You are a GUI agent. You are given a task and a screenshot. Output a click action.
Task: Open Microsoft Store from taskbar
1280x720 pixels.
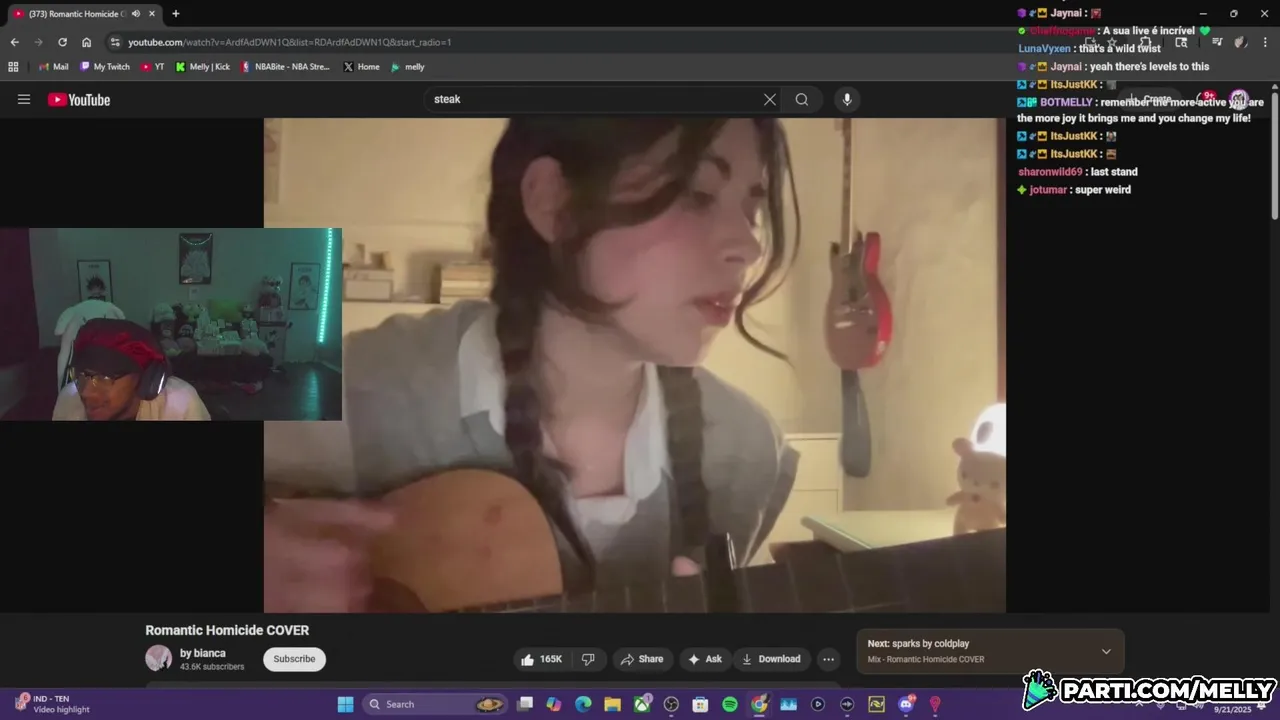pos(700,704)
